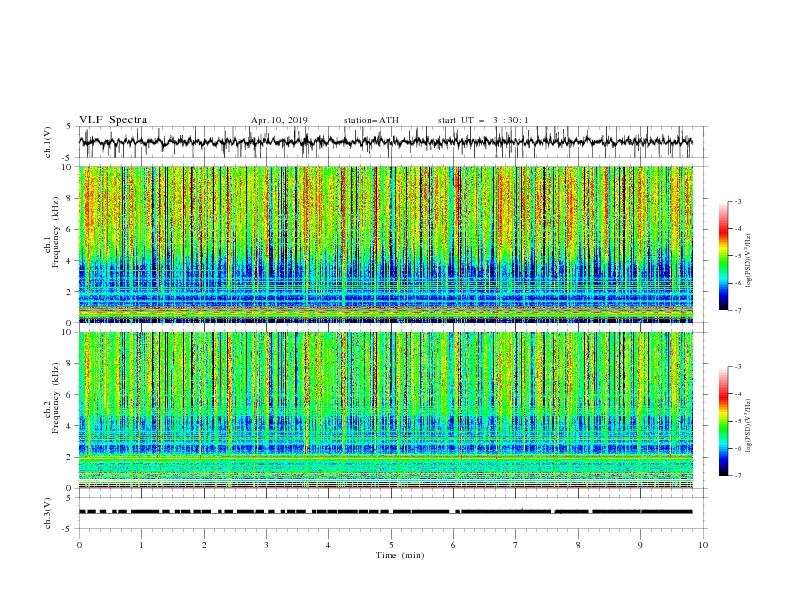Select log(PSD) label beside ch.2 color bar
The width and height of the screenshot is (792, 612).
[x=748, y=426]
